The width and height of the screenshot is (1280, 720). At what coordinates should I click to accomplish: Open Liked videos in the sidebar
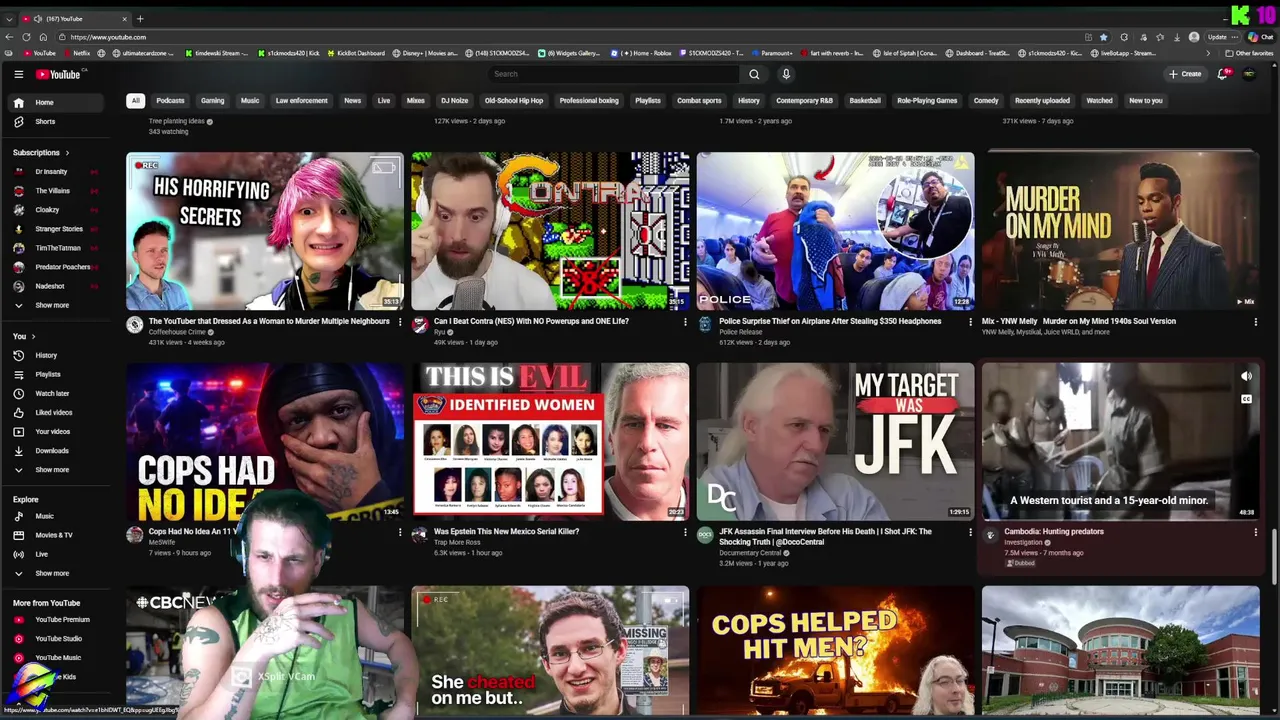coord(58,412)
